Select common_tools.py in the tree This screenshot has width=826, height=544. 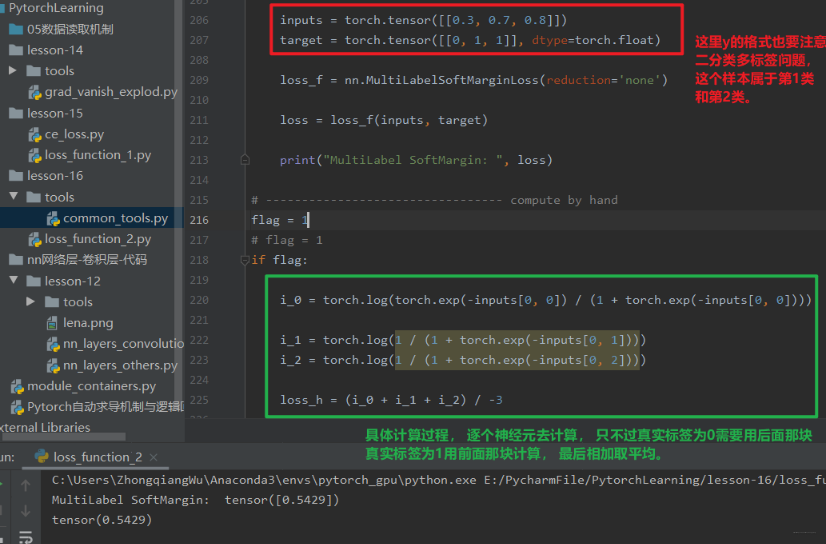pyautogui.click(x=115, y=218)
